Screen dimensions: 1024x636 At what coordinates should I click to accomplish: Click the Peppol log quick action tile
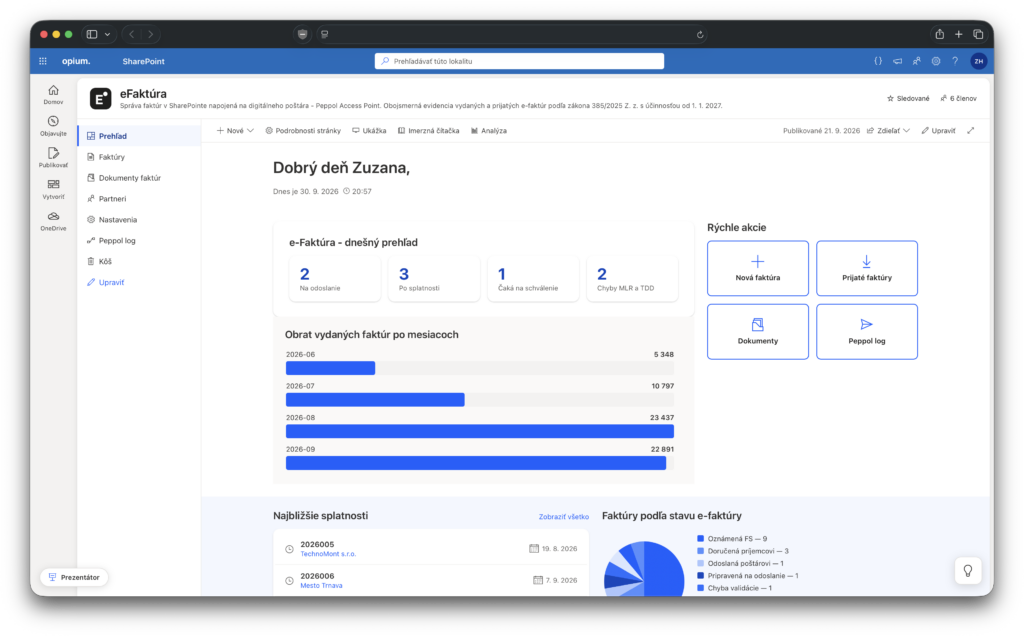(x=867, y=332)
